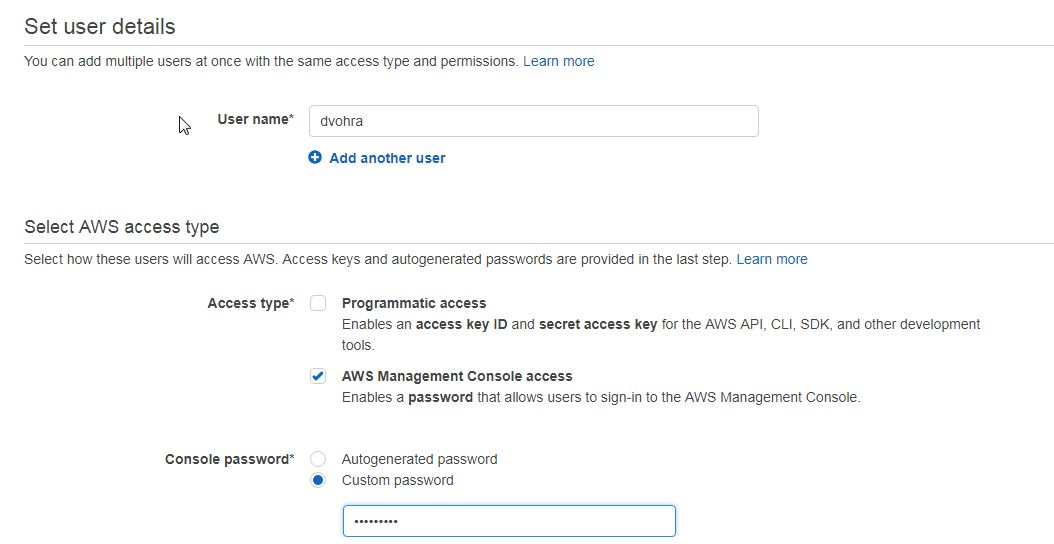The width and height of the screenshot is (1054, 544).
Task: Focus the User name field containing dvohra
Action: pos(534,121)
